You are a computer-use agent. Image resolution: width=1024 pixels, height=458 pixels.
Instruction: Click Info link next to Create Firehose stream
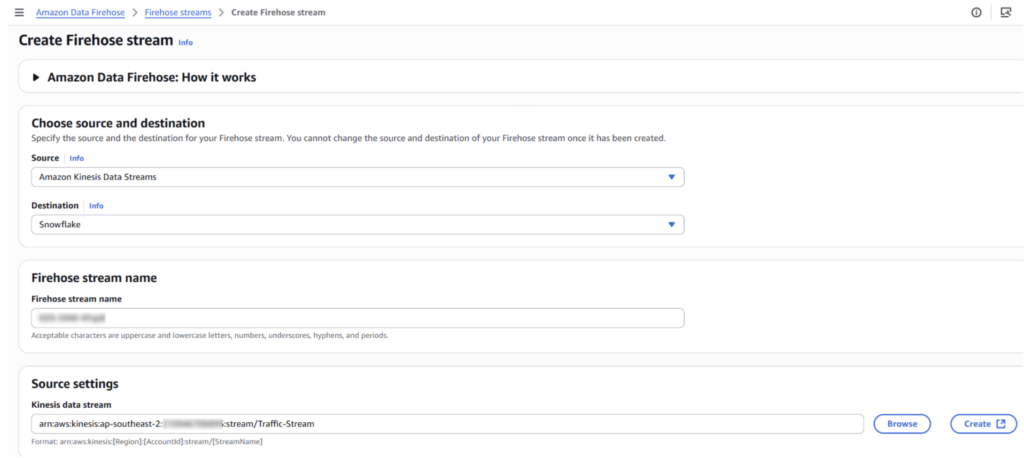(185, 42)
